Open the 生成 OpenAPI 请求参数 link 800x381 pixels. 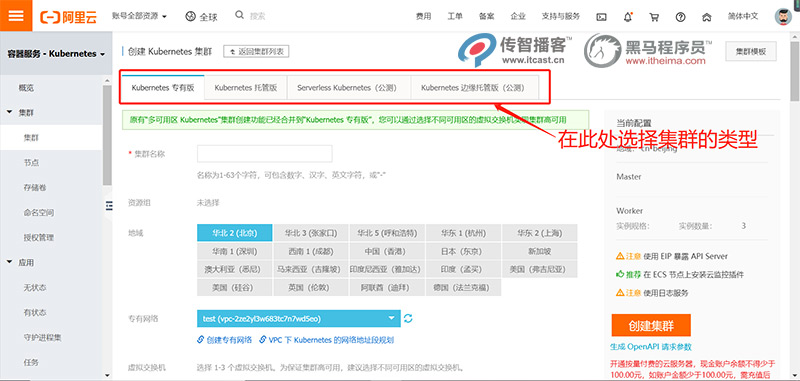coord(651,347)
